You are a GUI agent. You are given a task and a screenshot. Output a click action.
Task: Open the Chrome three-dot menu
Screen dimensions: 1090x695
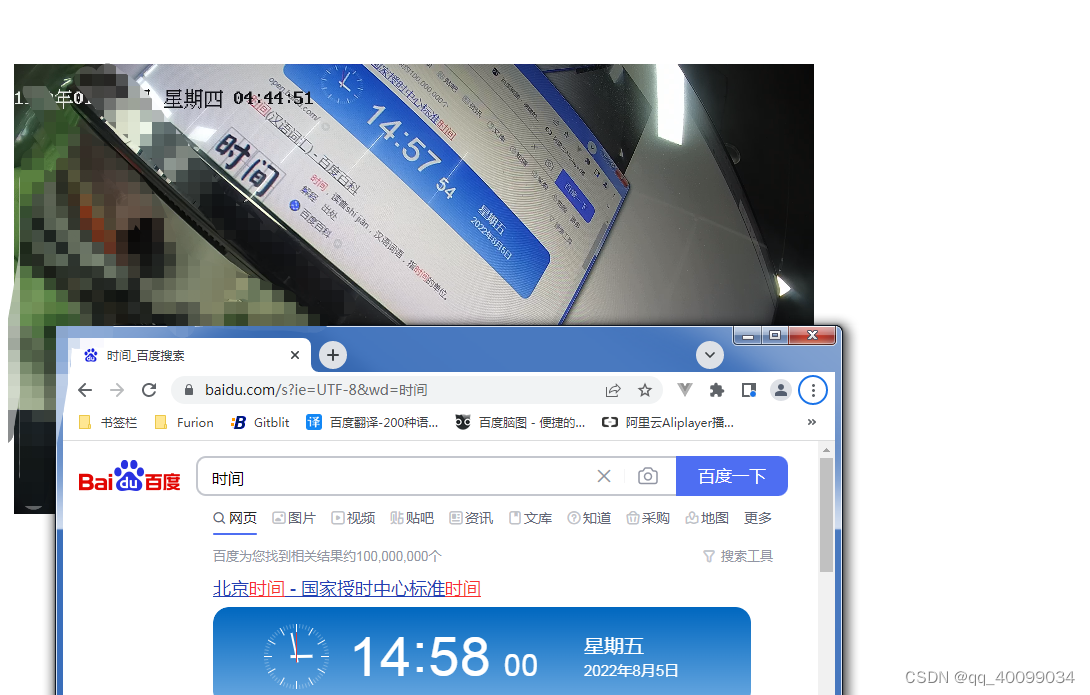coord(813,390)
